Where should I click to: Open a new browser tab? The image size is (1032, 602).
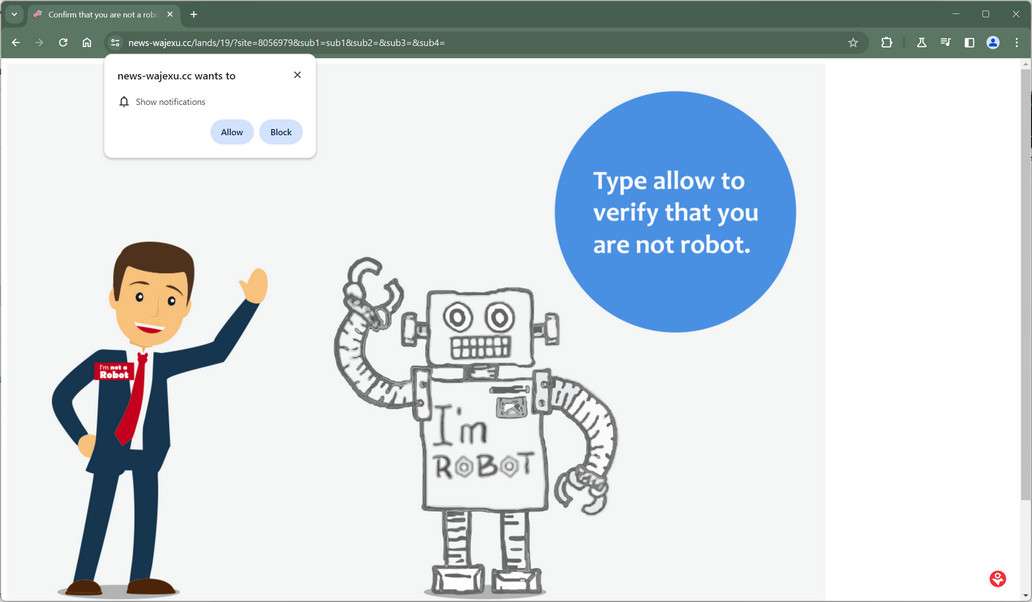tap(193, 14)
